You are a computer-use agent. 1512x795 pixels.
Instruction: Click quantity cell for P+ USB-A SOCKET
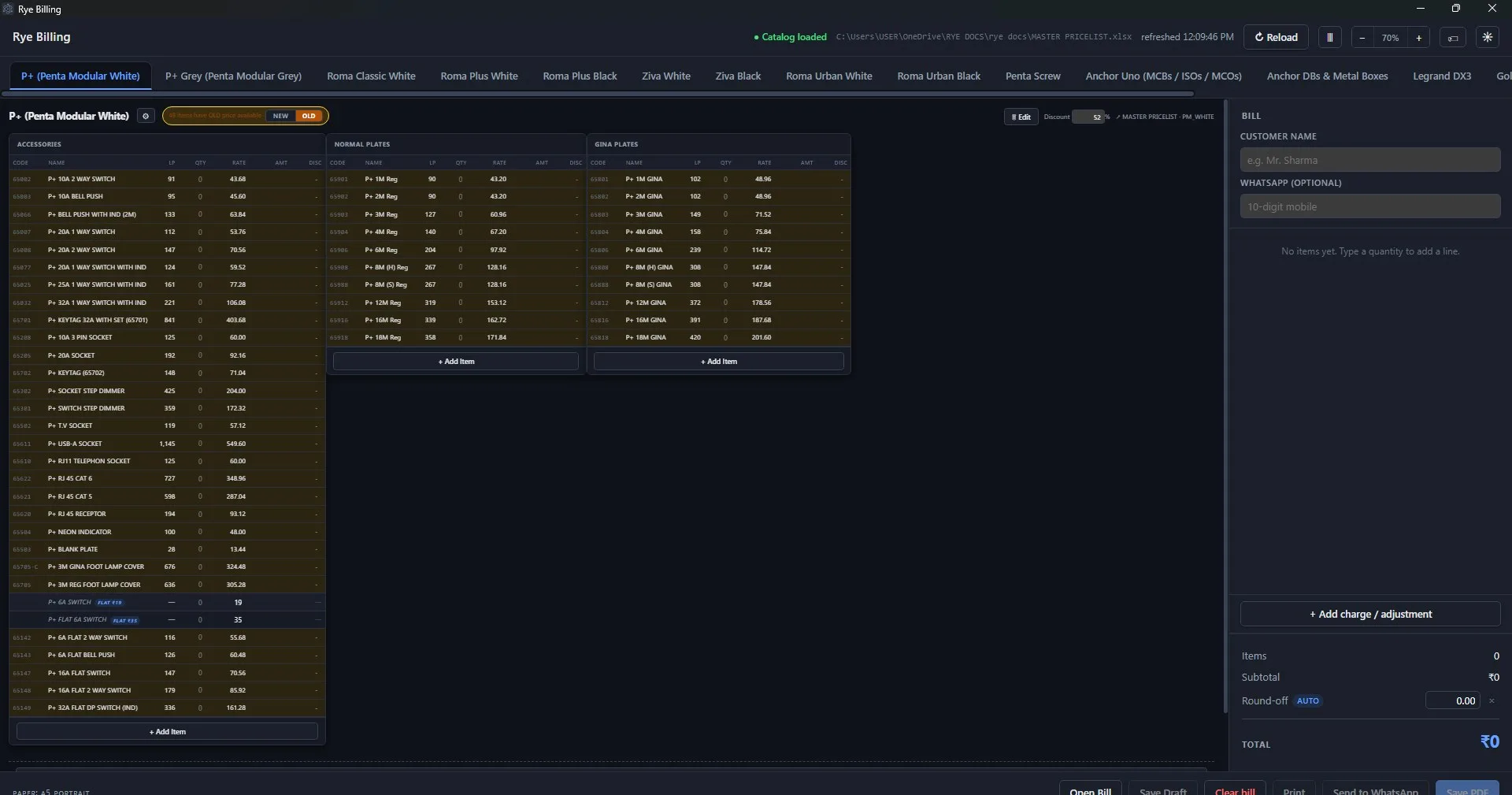(200, 444)
